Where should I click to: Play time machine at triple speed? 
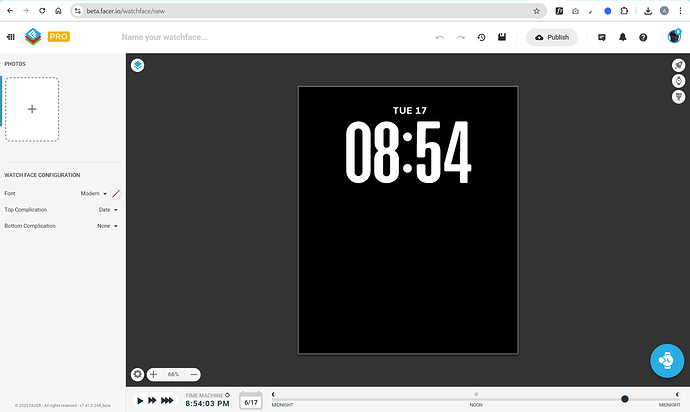(167, 401)
